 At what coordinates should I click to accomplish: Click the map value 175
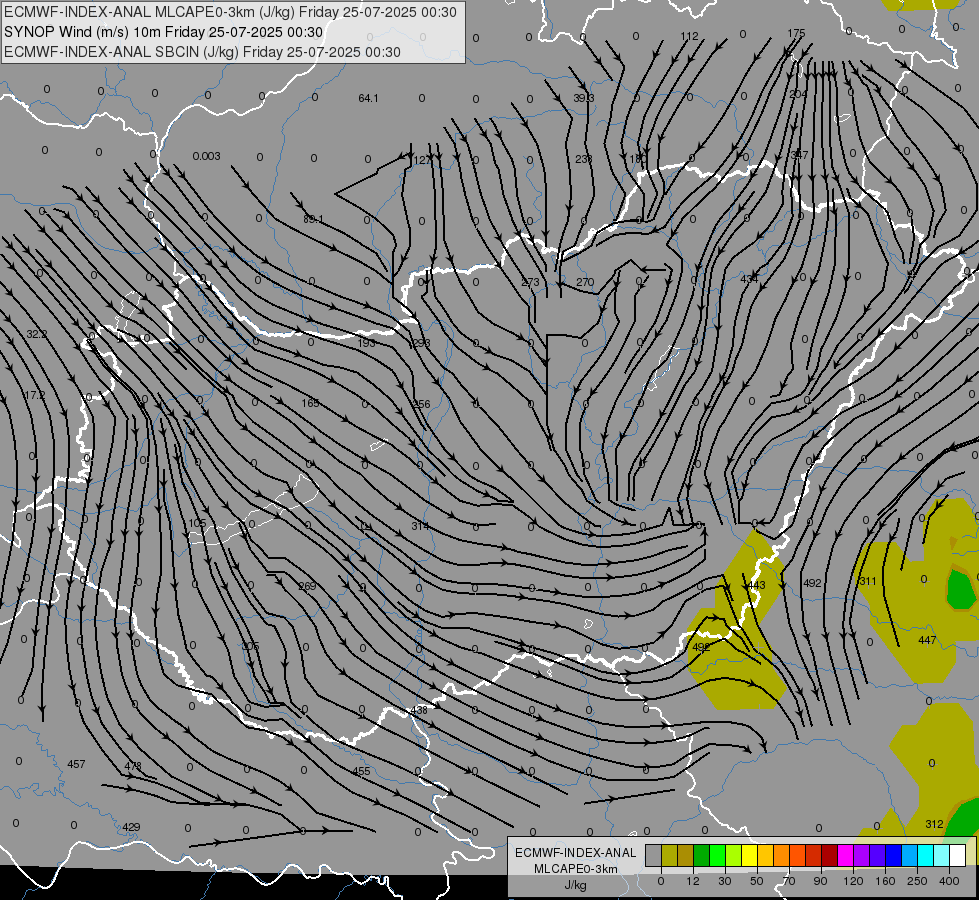796,33
